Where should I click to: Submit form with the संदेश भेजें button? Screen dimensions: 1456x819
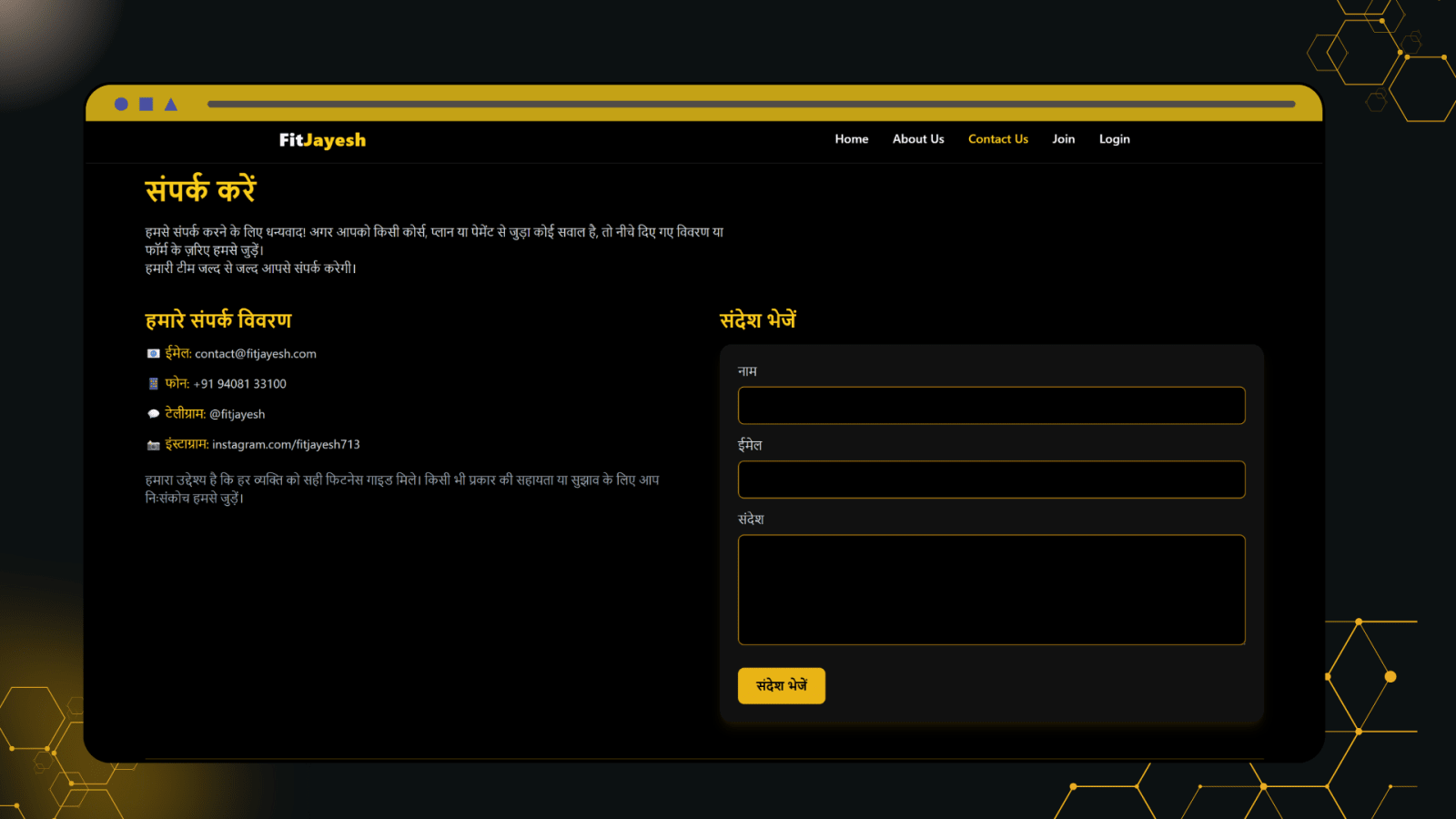click(782, 686)
